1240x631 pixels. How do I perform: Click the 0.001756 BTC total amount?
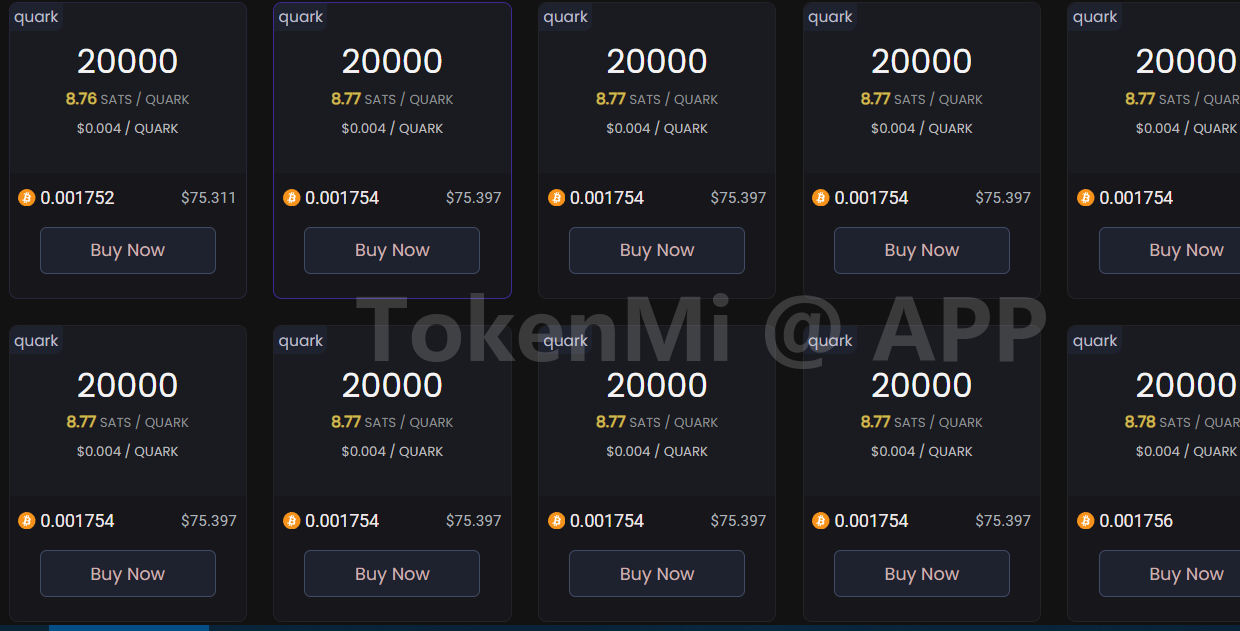1136,521
